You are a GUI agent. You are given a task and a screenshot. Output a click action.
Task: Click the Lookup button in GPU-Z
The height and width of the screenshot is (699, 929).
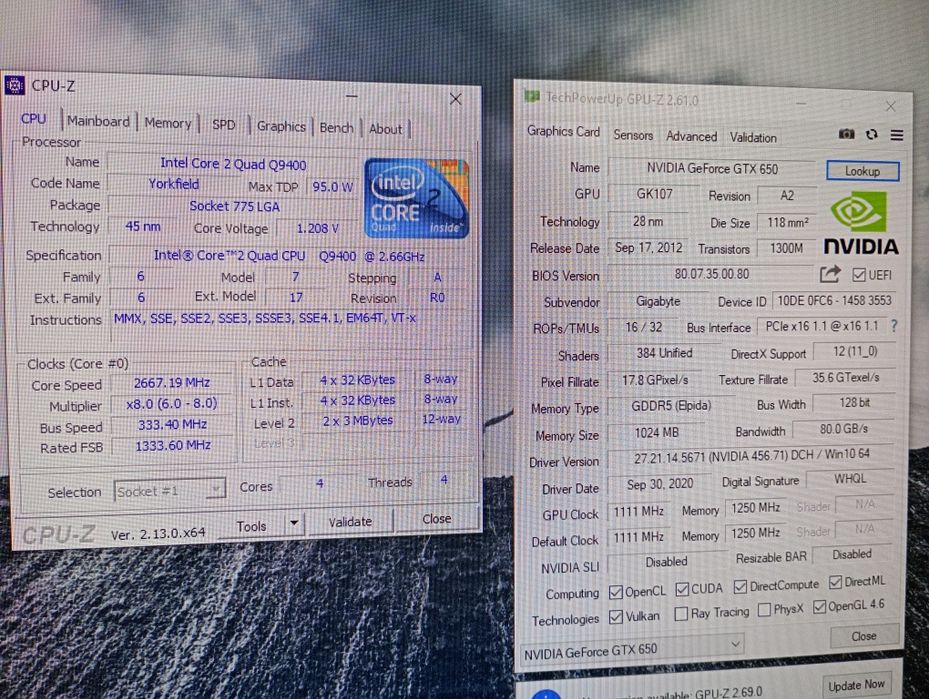point(863,171)
